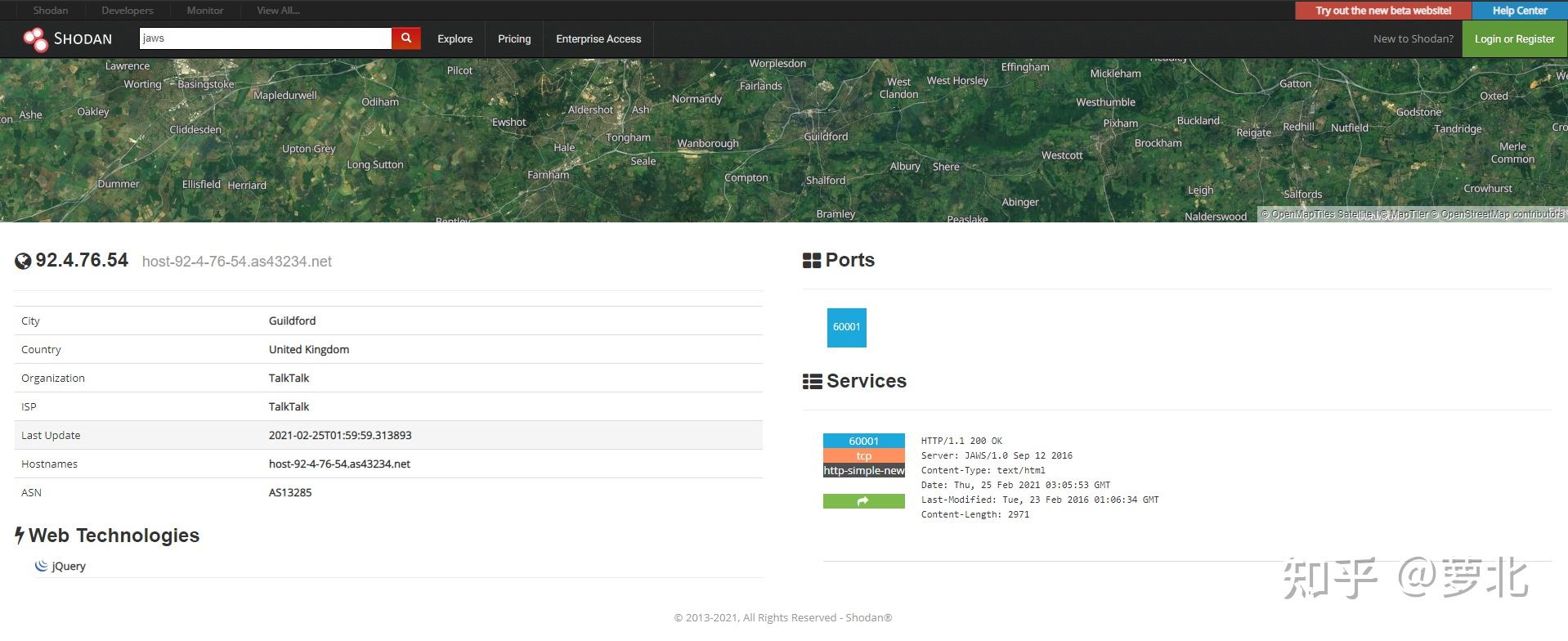Click hostname beside the IP heading
1568x641 pixels.
click(237, 262)
